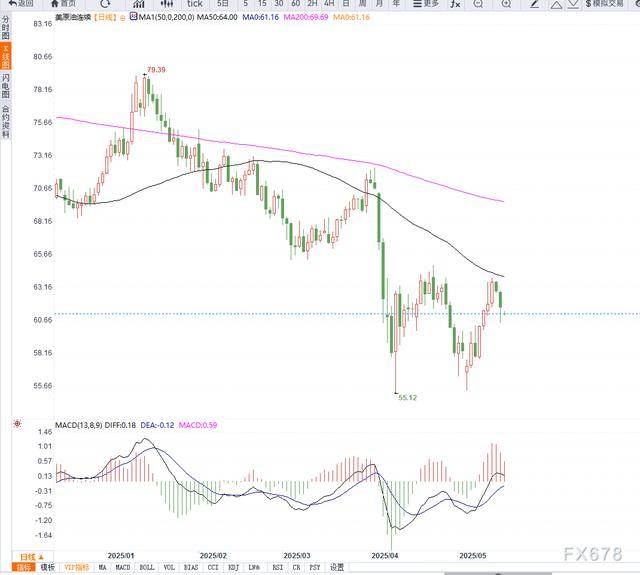
Task: Open 模拟交易 simulated trading
Action: (605, 3)
